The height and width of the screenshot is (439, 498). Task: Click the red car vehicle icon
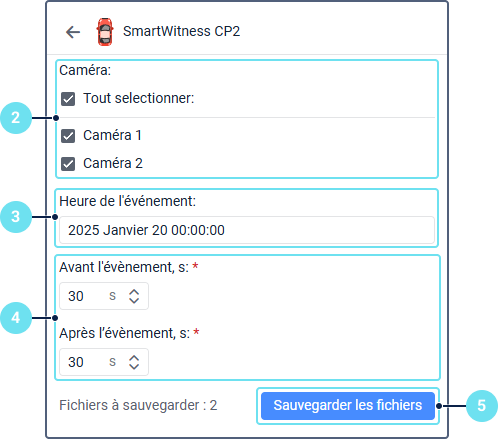tap(105, 32)
